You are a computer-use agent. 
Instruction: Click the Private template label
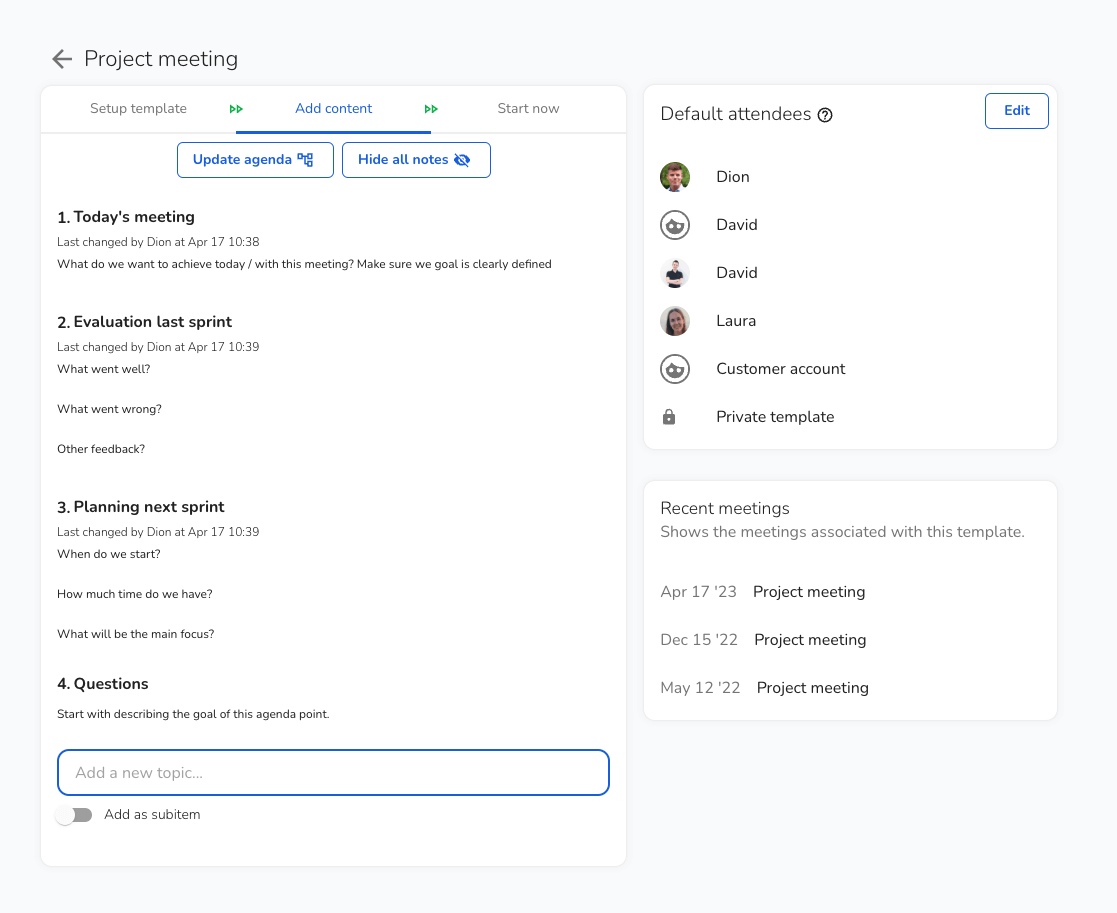coord(775,417)
